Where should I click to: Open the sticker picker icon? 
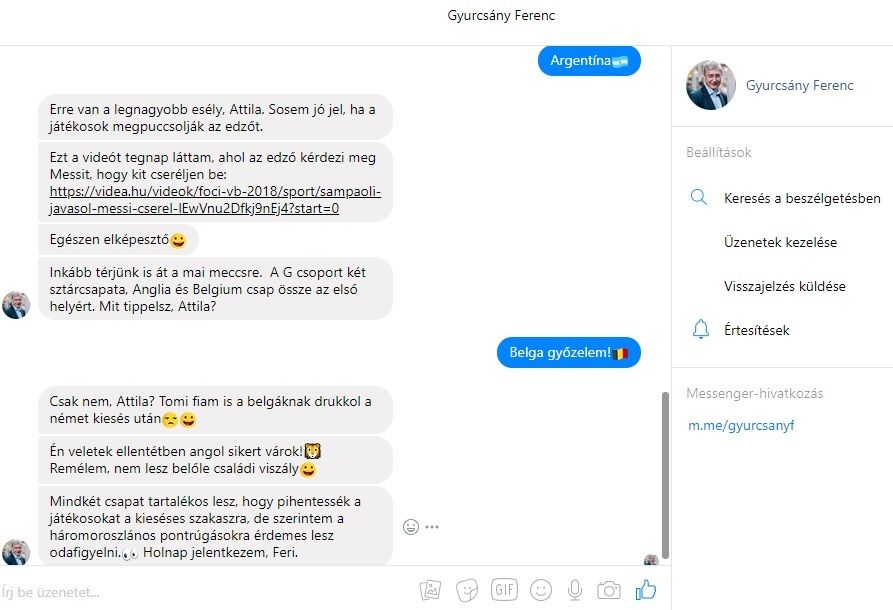click(467, 590)
